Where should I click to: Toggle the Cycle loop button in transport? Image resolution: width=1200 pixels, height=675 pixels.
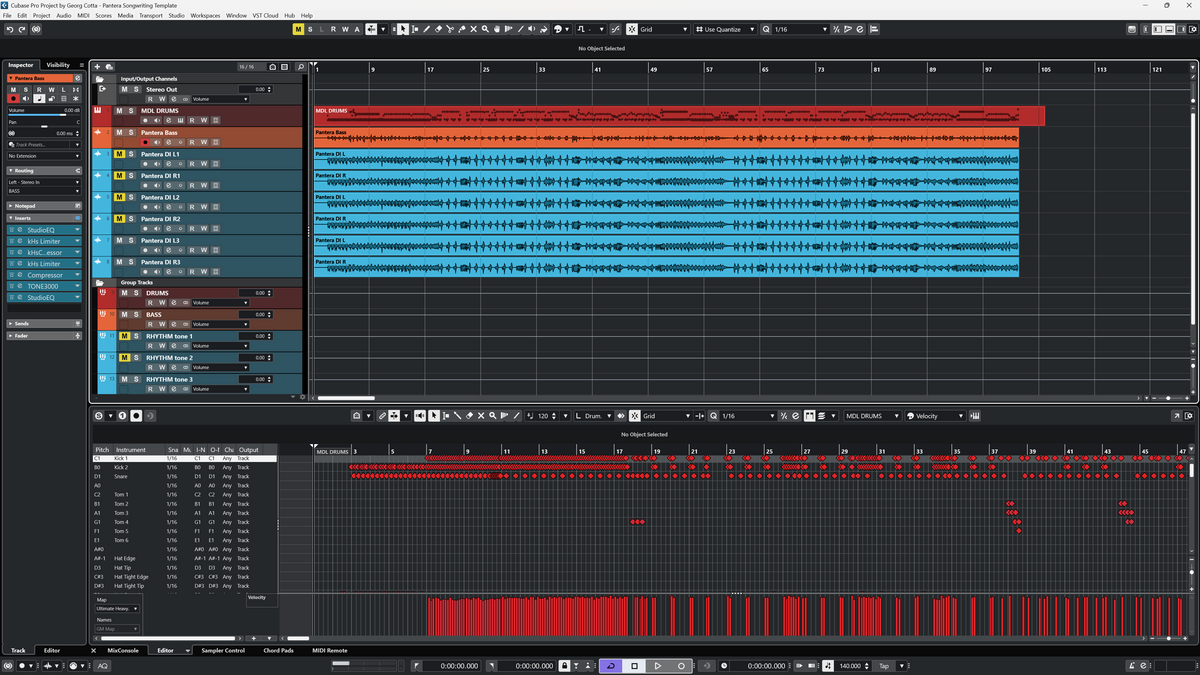point(610,665)
